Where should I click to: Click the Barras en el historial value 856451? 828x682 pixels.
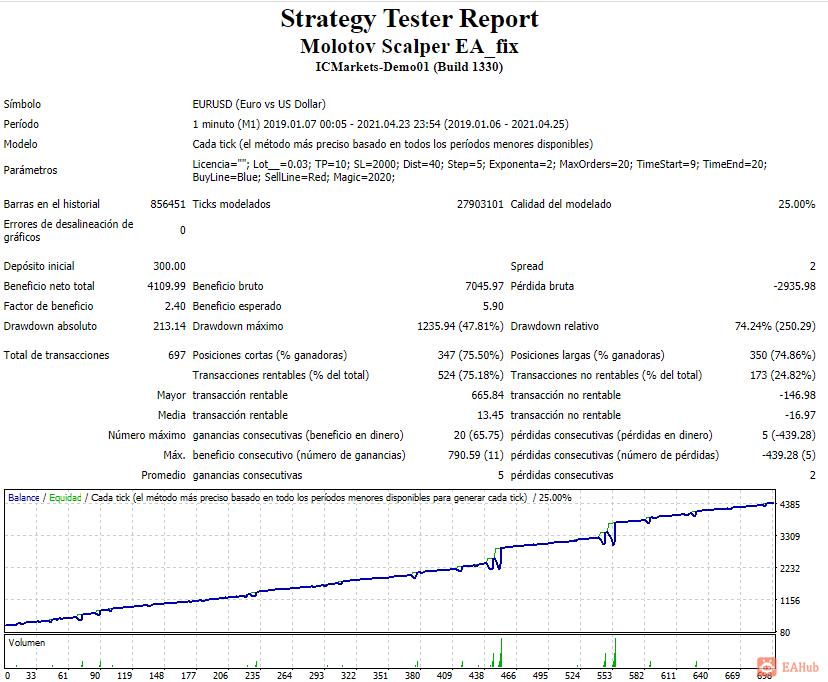168,204
